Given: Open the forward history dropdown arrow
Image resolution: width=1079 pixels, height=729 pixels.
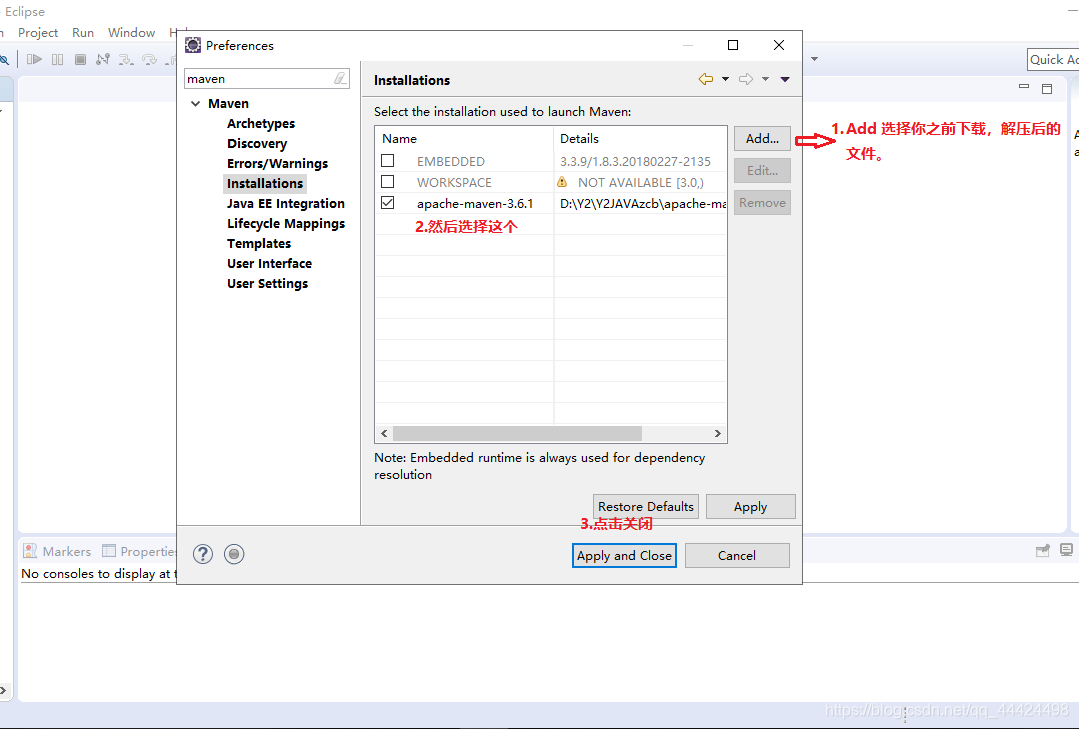Looking at the screenshot, I should click(x=765, y=79).
